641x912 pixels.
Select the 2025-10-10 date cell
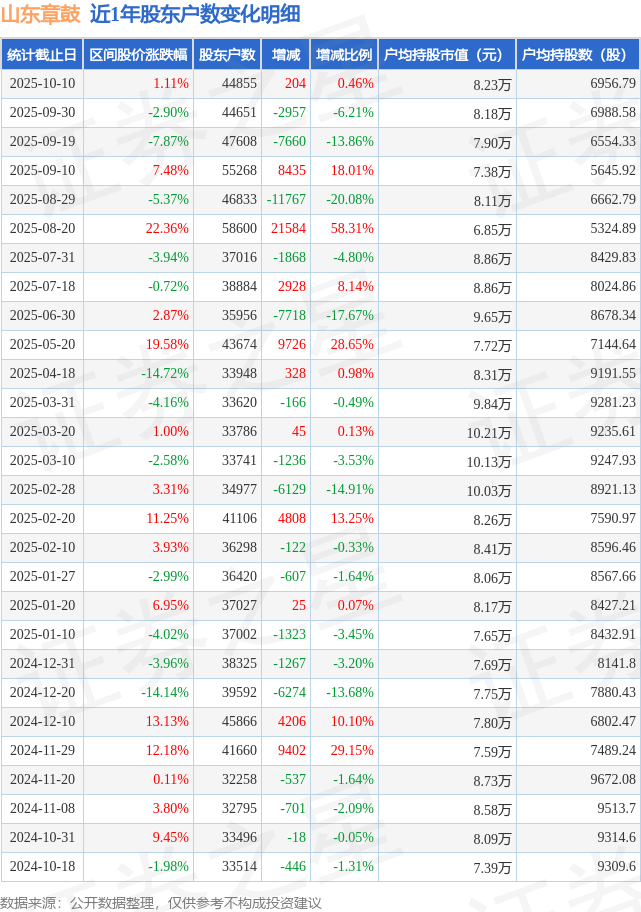[x=41, y=84]
